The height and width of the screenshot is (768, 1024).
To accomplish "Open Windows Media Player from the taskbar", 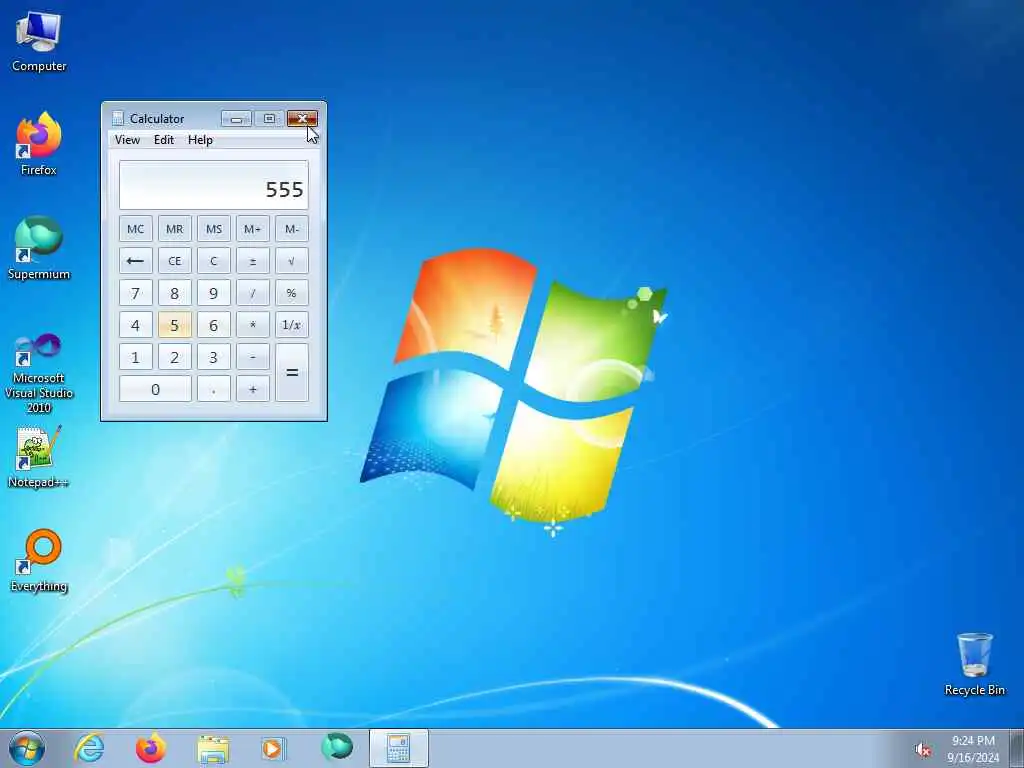I will click(274, 748).
